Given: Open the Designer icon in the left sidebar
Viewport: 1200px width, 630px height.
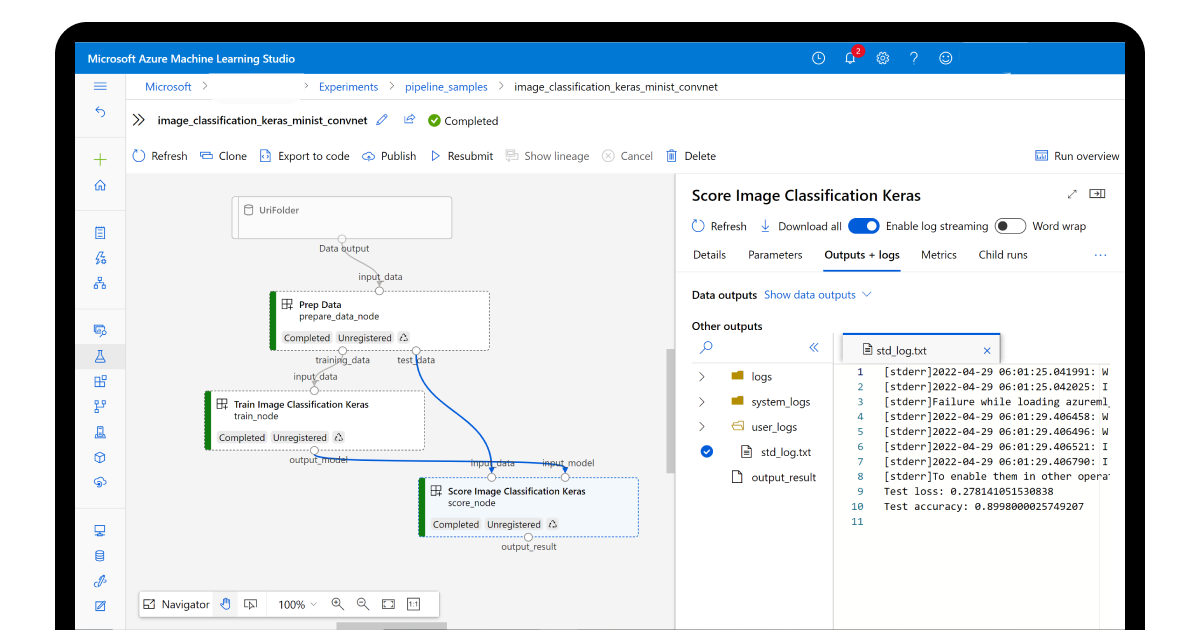Looking at the screenshot, I should point(100,283).
